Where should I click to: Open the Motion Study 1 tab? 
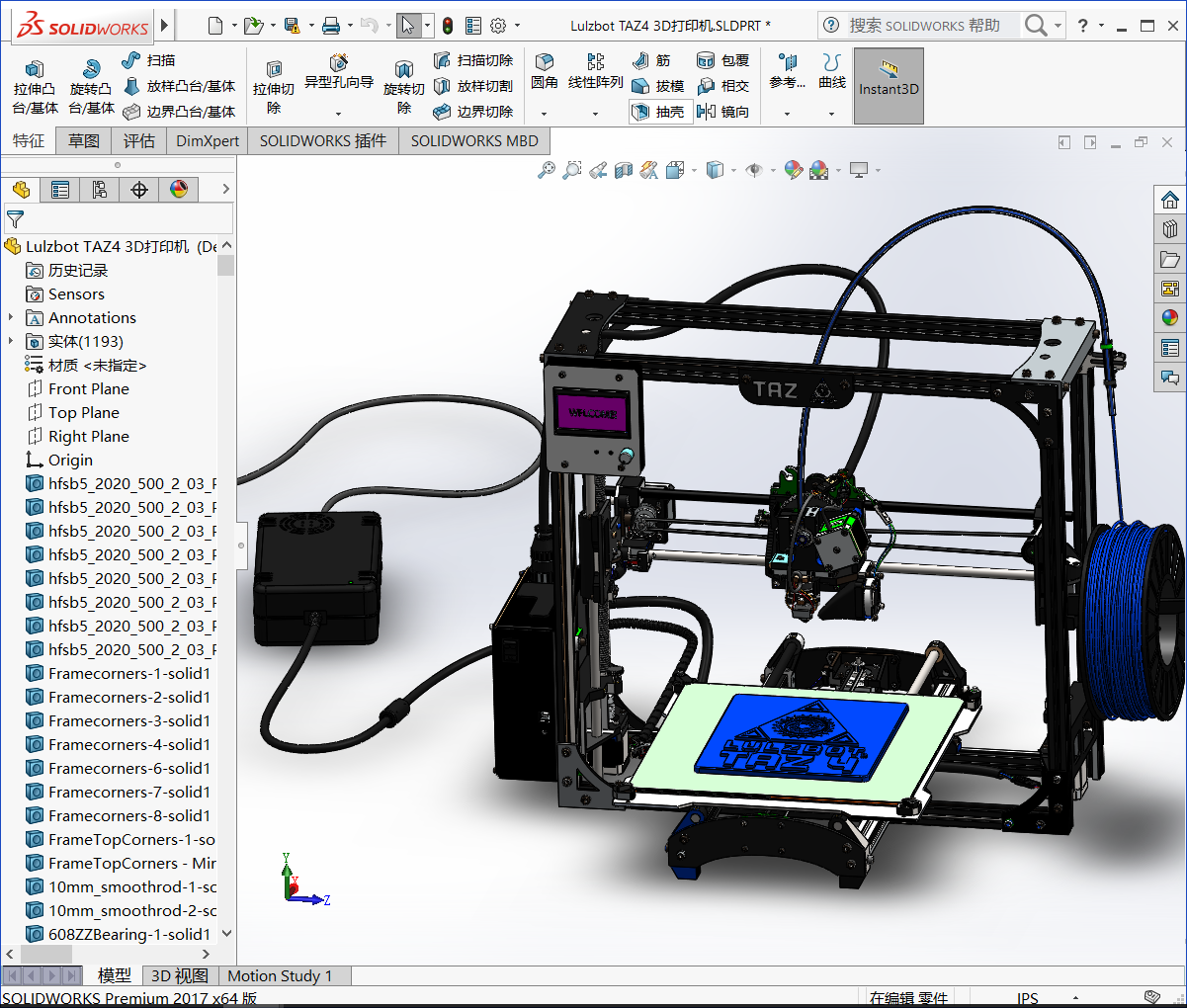point(283,975)
